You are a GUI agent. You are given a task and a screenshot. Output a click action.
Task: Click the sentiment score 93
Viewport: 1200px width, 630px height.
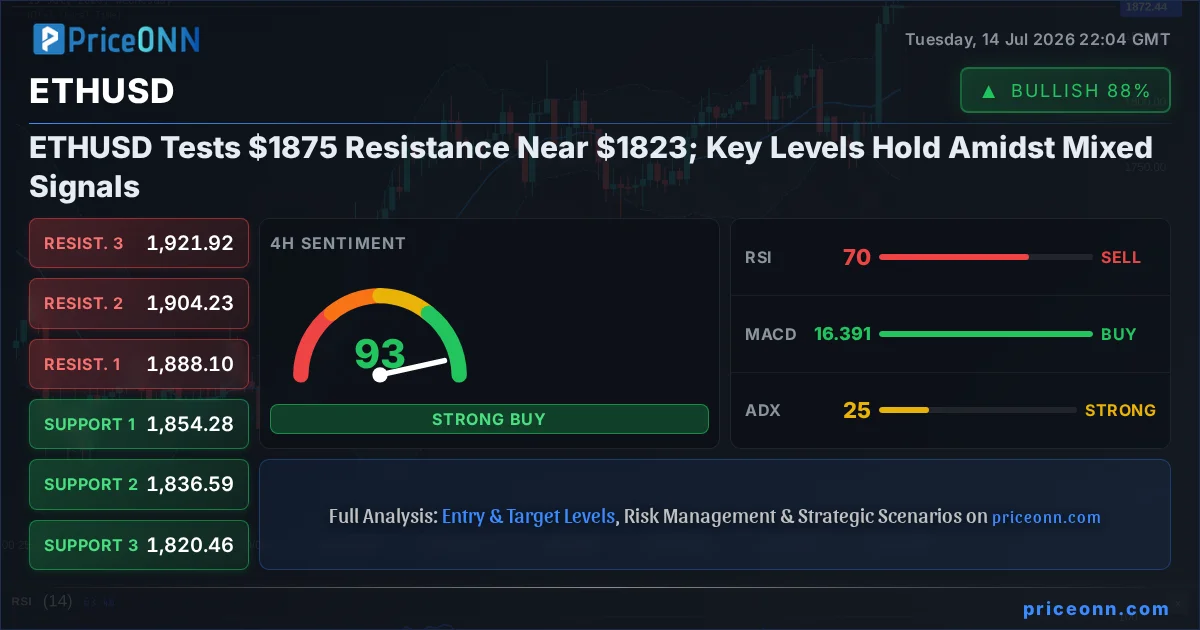pos(380,354)
